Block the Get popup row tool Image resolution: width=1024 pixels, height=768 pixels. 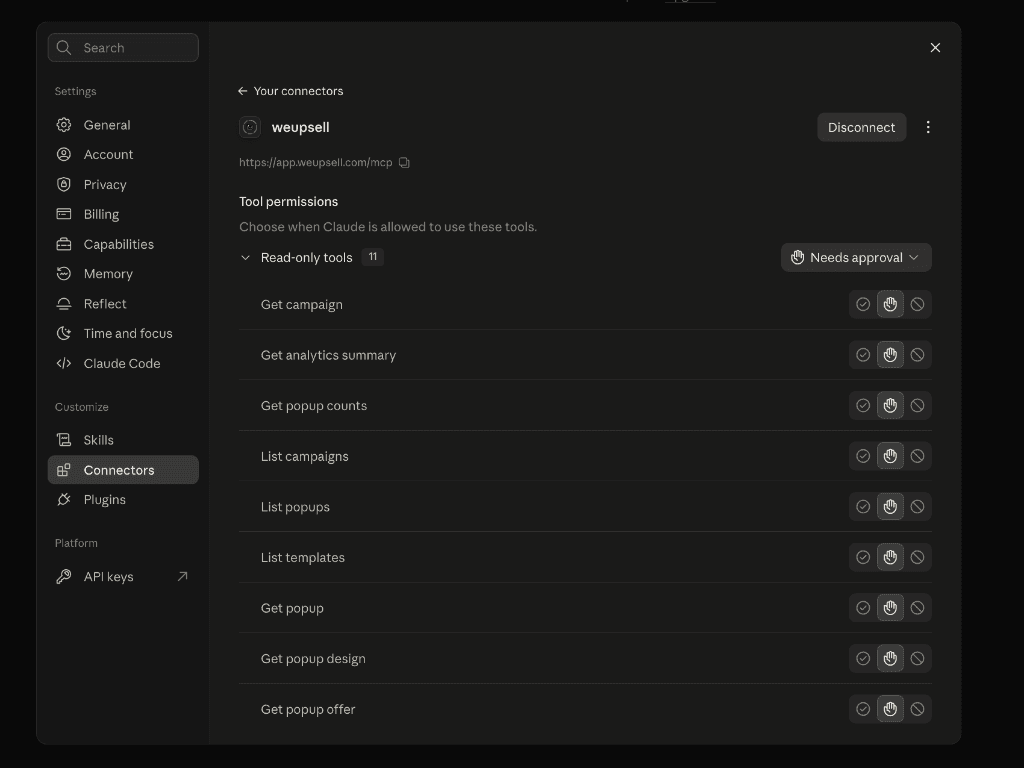(918, 608)
